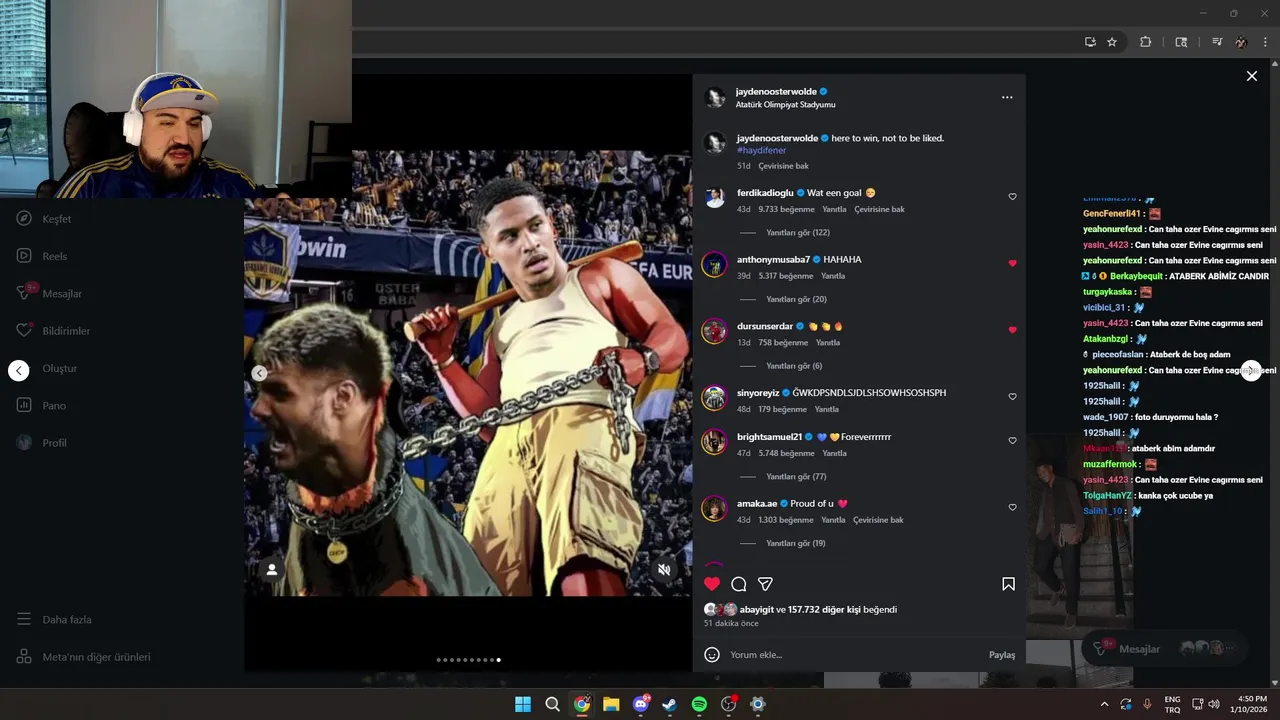The image size is (1280, 720).
Task: Open anthonymusaba7's profile avatar
Action: coord(714,264)
